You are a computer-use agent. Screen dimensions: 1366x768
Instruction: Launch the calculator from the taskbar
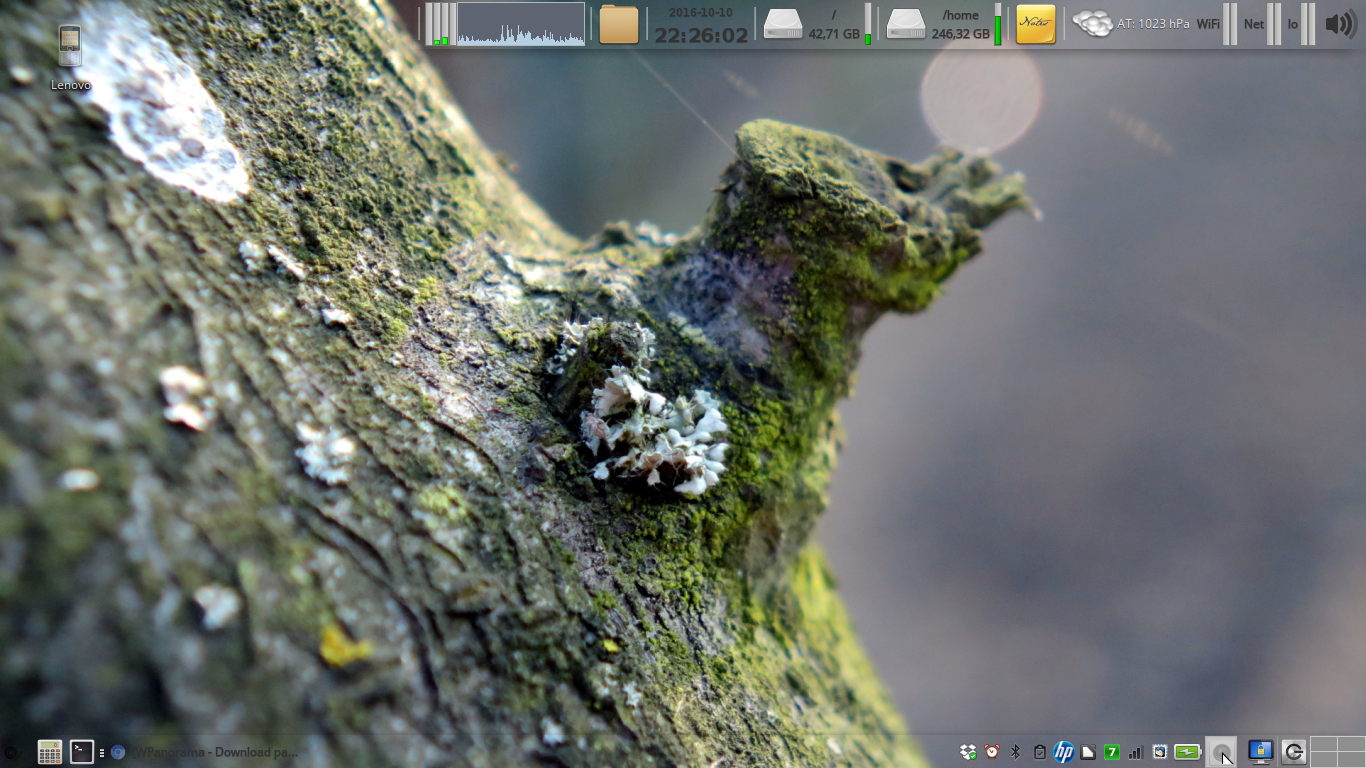49,752
